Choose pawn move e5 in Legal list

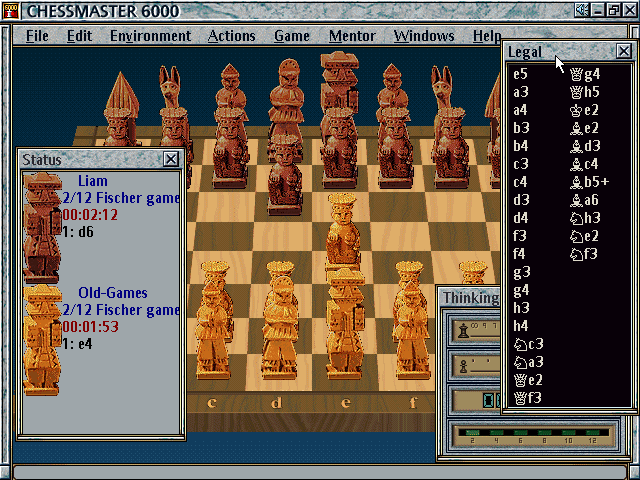(x=520, y=74)
